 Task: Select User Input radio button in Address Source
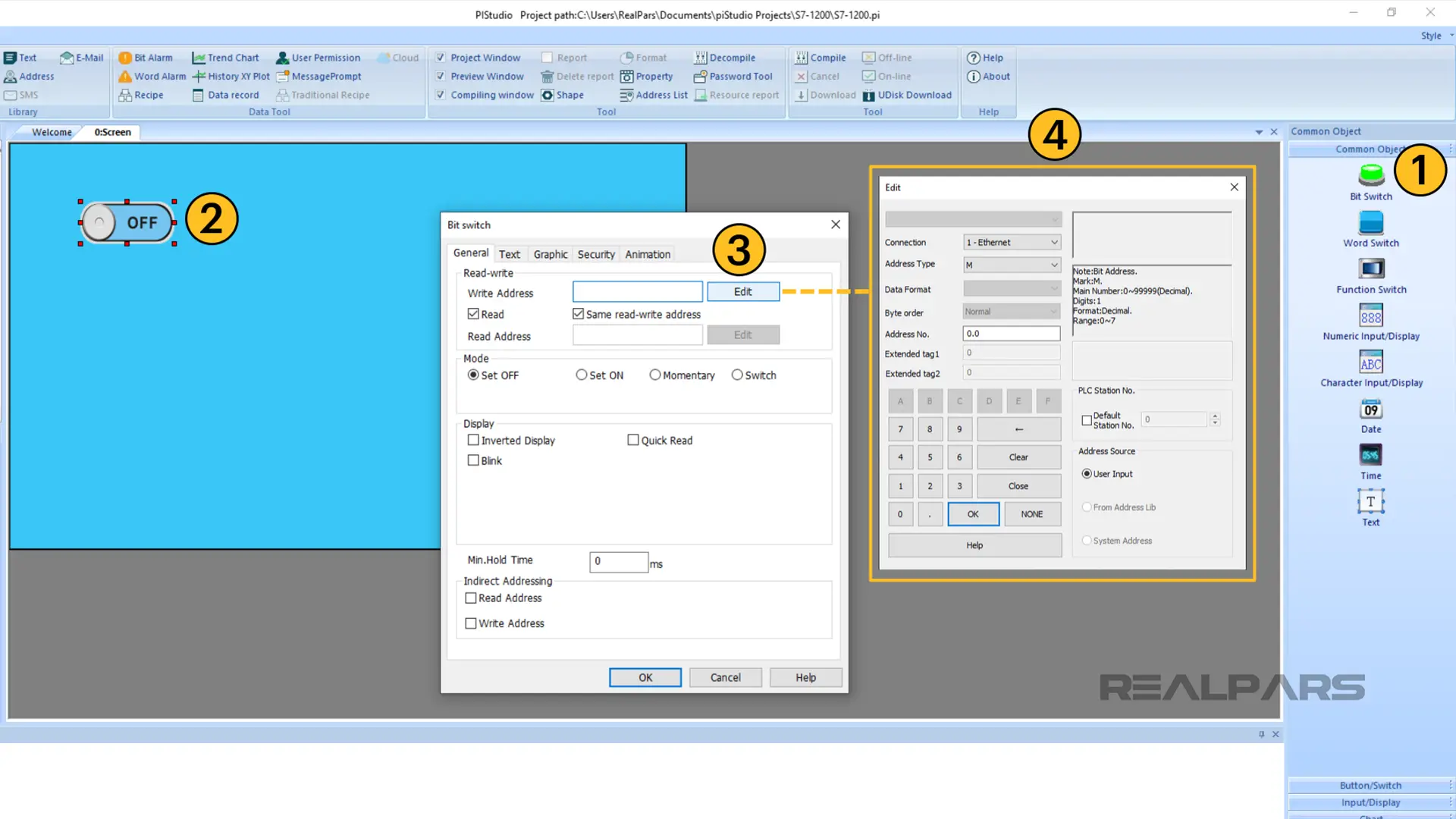click(1087, 473)
